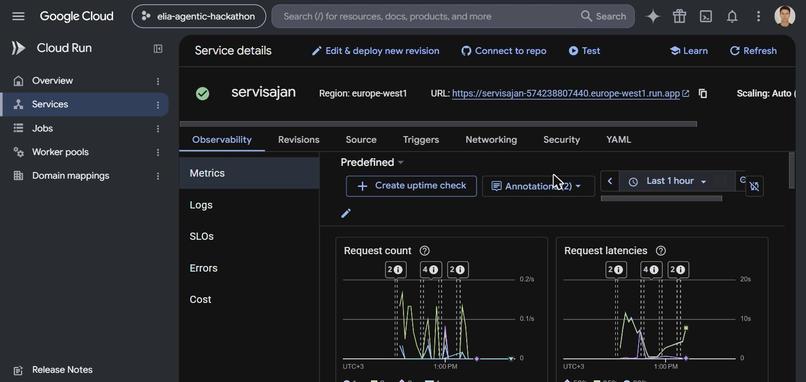Switch to the Networking tab
The height and width of the screenshot is (382, 806).
tap(491, 140)
